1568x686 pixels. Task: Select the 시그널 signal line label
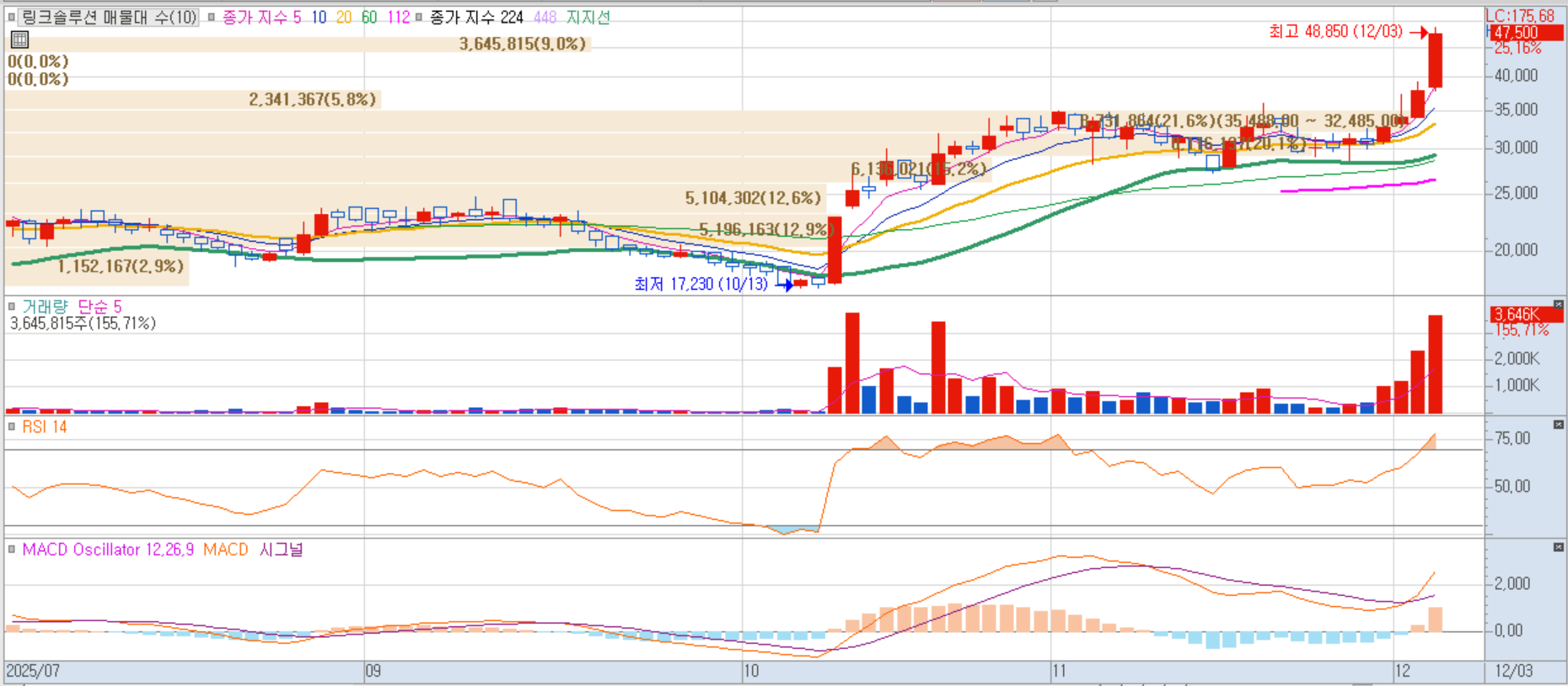281,549
